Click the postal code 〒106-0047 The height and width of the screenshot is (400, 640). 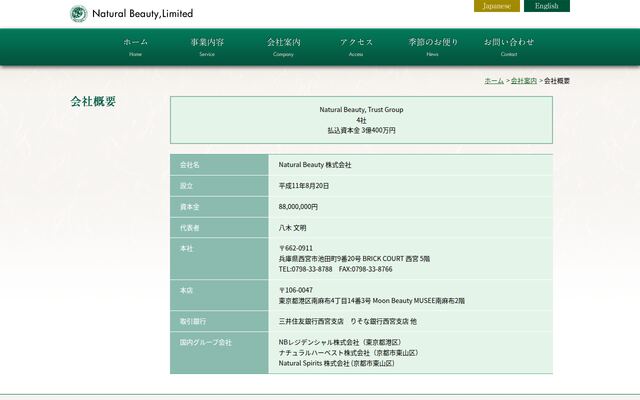pyautogui.click(x=296, y=290)
